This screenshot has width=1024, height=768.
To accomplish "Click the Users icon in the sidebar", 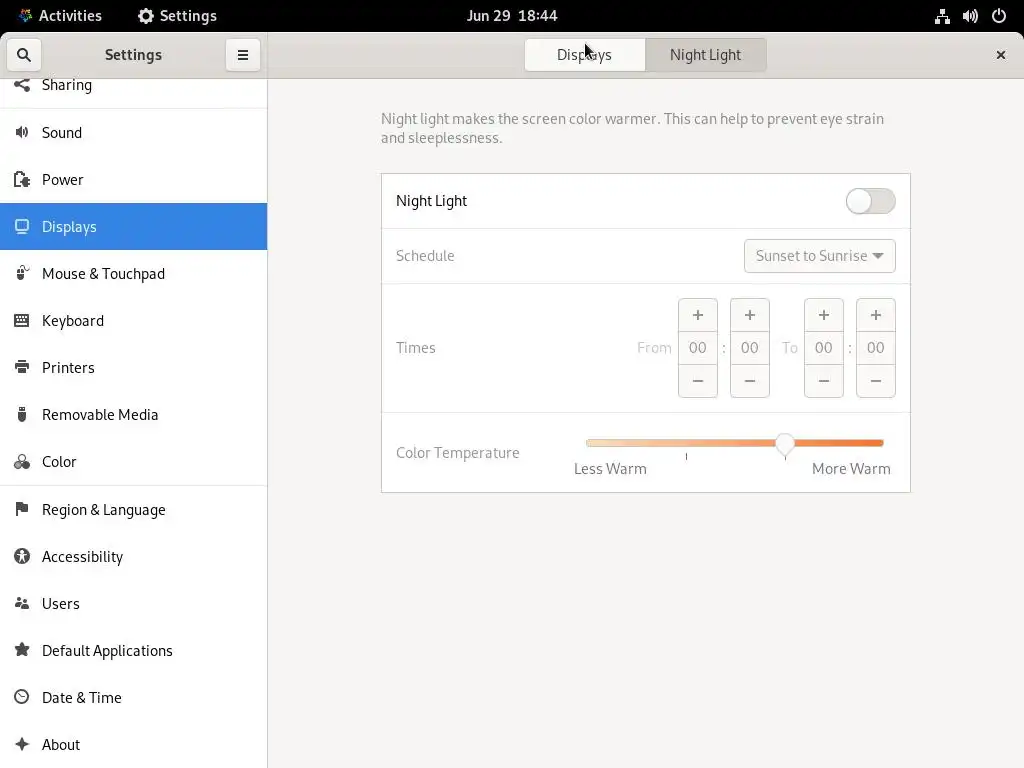I will 22,603.
